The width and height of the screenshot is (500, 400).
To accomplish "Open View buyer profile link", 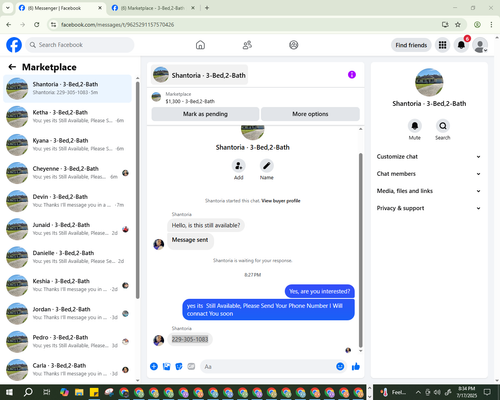I will coord(281,201).
